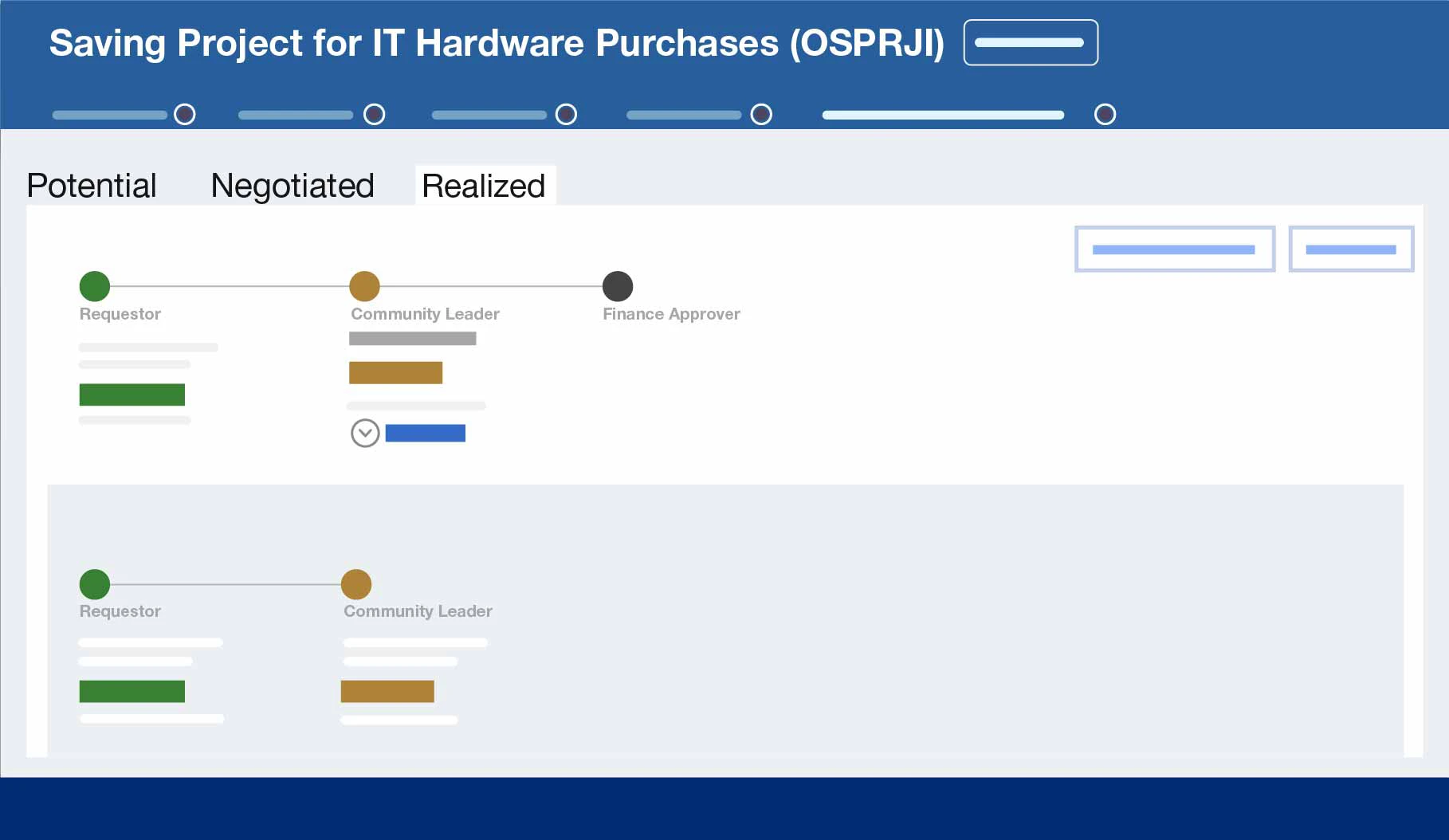The height and width of the screenshot is (840, 1449).
Task: Click the dark Finance Approver node
Action: [618, 286]
